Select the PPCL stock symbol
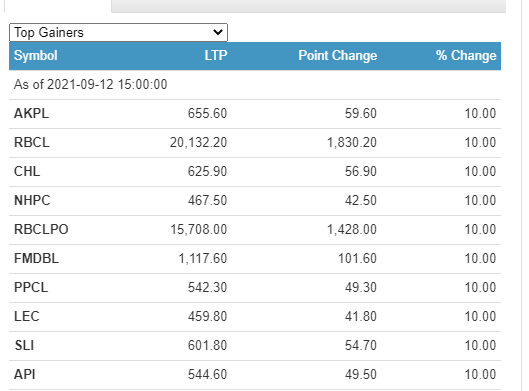This screenshot has height=391, width=529. [31, 287]
